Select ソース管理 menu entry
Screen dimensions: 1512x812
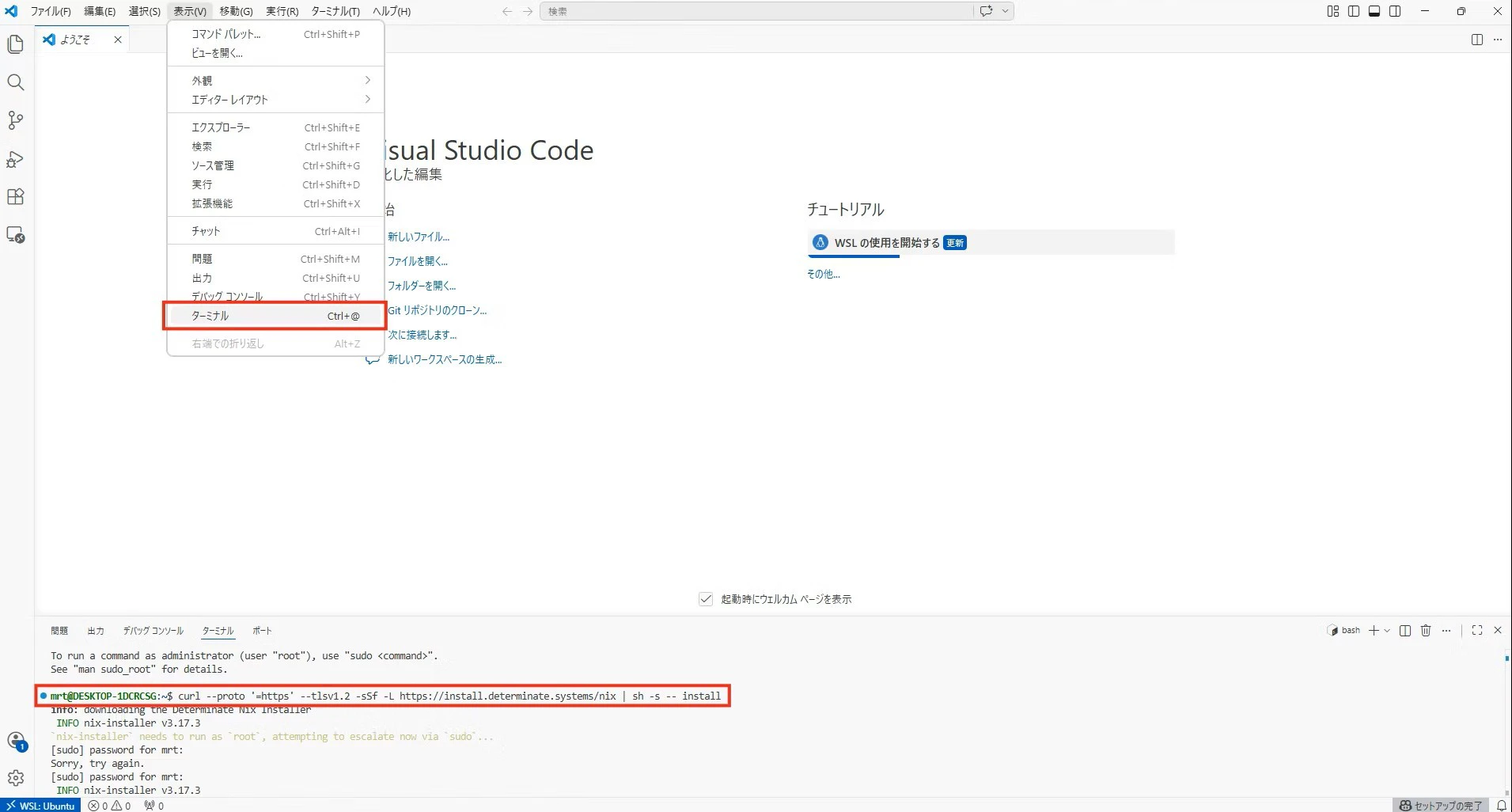point(275,165)
